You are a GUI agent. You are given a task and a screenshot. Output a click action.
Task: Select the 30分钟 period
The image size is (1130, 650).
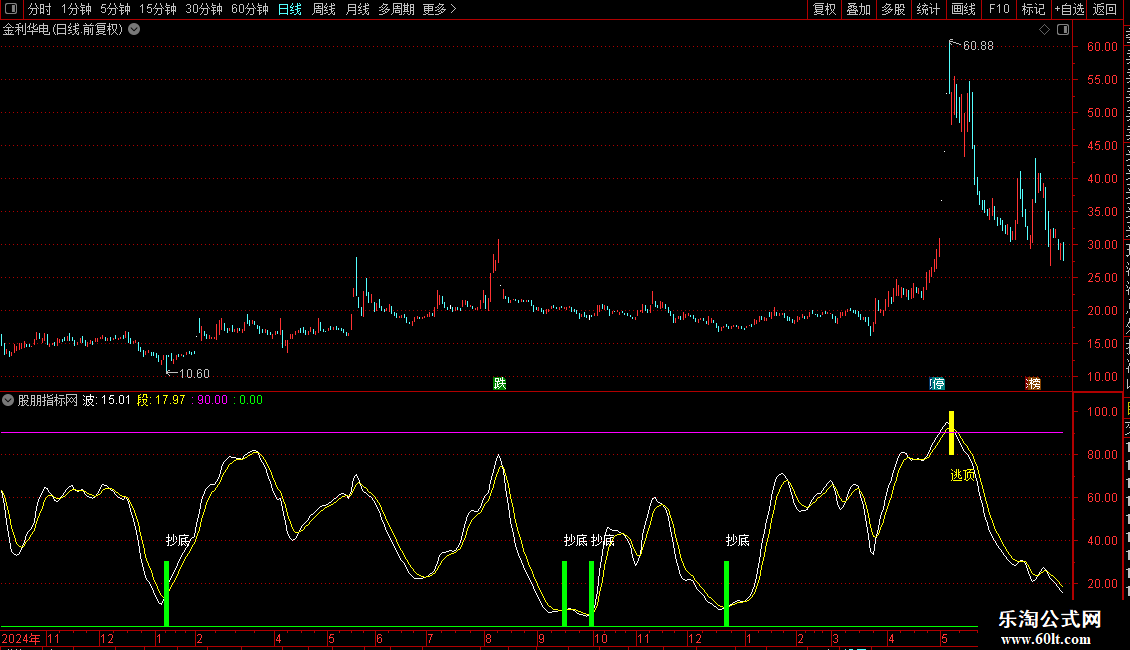click(x=204, y=9)
